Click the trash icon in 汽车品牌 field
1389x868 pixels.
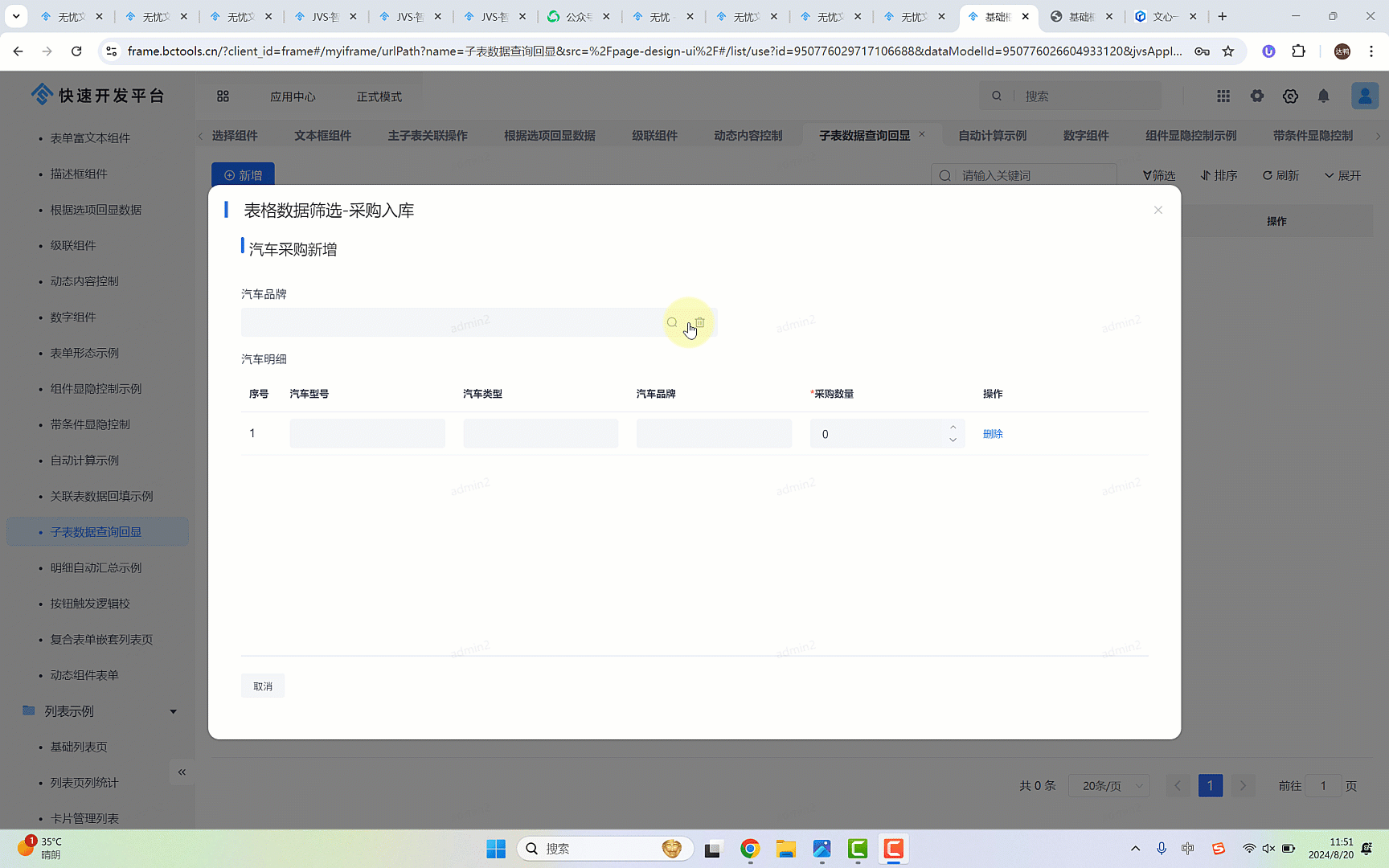coord(700,322)
